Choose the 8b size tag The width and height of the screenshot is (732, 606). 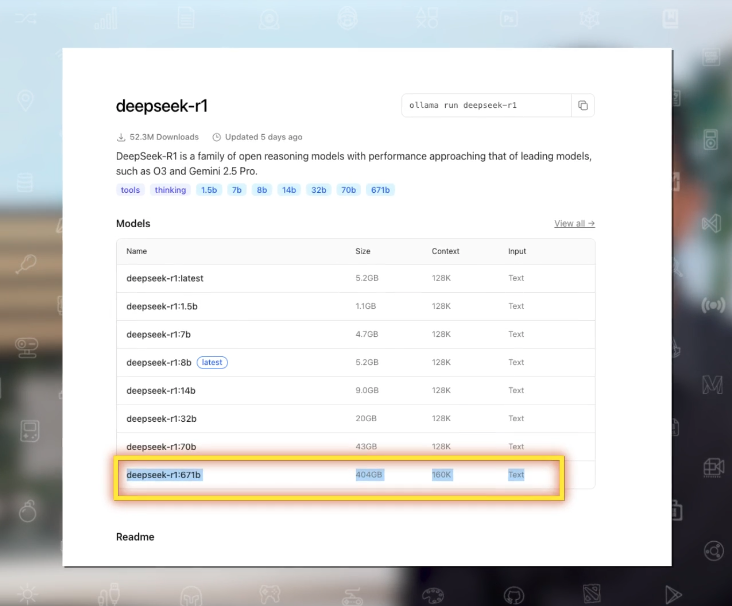262,190
